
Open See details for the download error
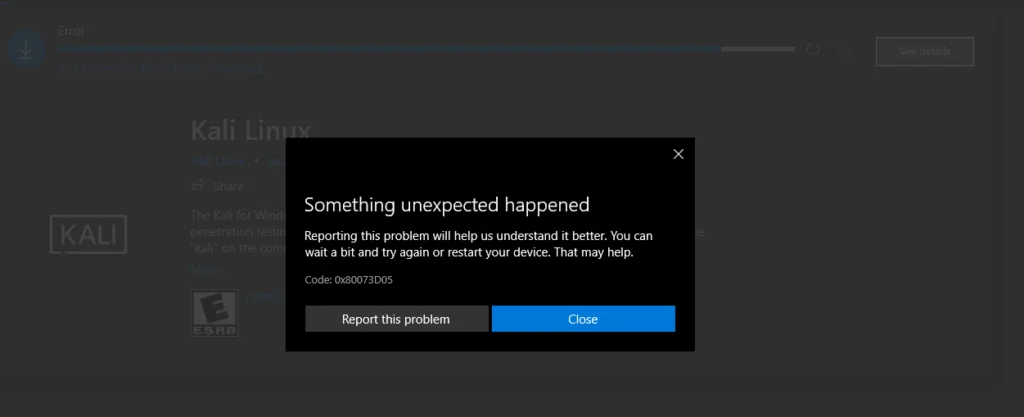924,51
